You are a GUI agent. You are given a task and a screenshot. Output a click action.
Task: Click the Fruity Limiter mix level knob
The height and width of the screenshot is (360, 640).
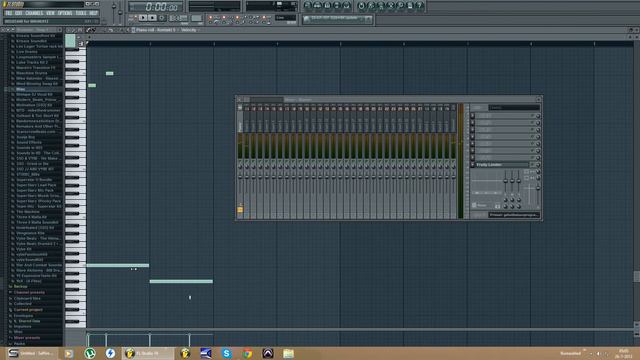pyautogui.click(x=538, y=164)
